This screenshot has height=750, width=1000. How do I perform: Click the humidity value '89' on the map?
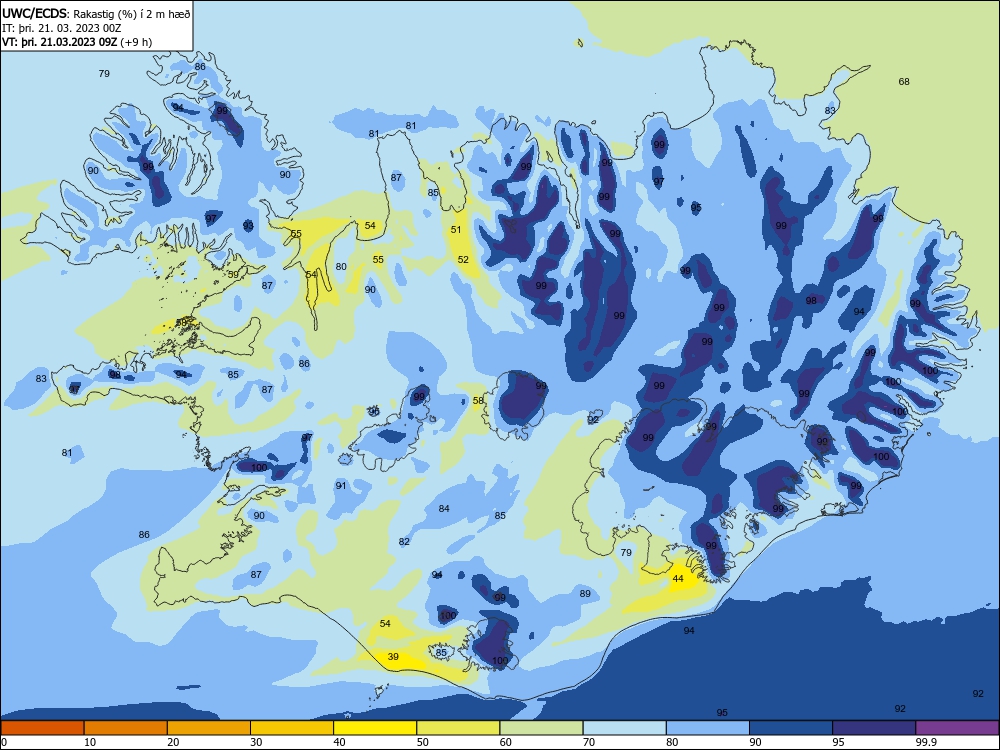585,594
